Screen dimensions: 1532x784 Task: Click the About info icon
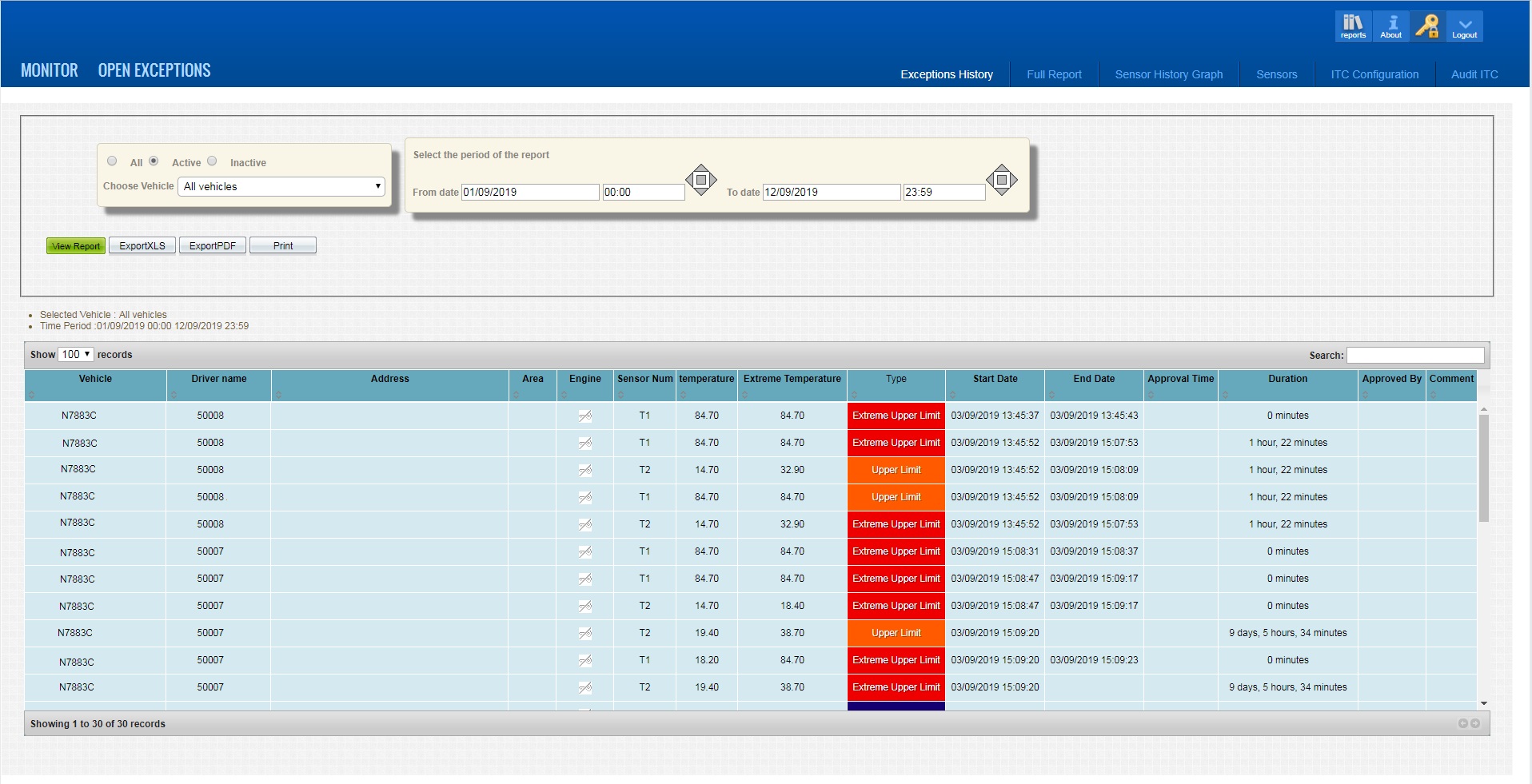[x=1390, y=26]
